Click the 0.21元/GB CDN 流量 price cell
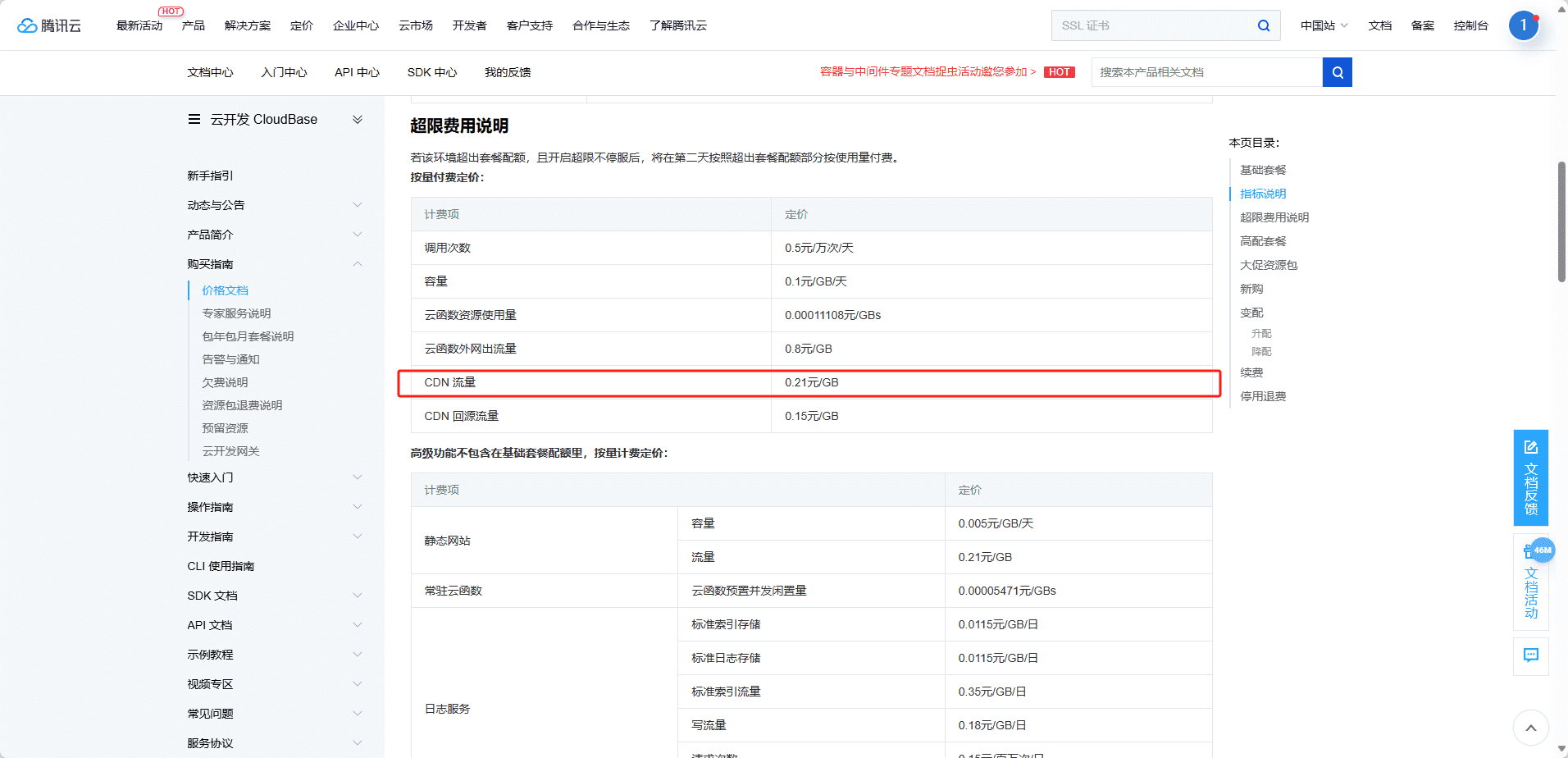 [x=991, y=382]
